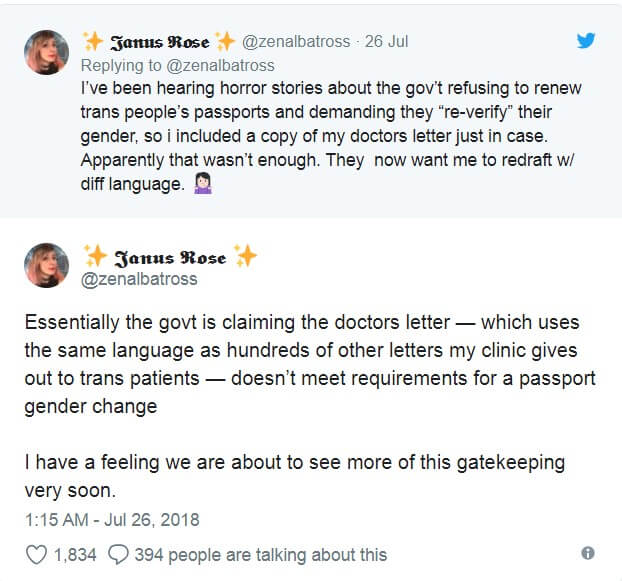Click the sentence "I have a feeling we are about"
Viewport: 622px width, 581px height.
(295, 477)
